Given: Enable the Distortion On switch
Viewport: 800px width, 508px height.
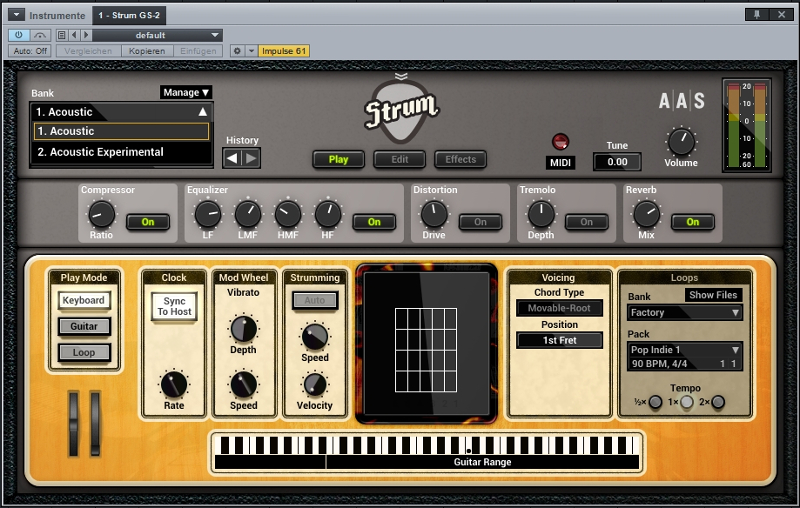Looking at the screenshot, I should [481, 222].
